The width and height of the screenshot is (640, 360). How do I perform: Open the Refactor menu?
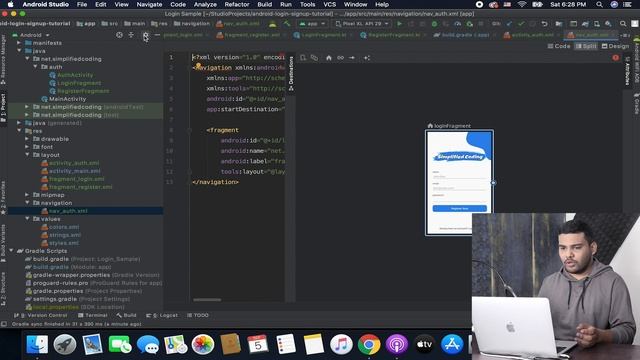tap(237, 4)
